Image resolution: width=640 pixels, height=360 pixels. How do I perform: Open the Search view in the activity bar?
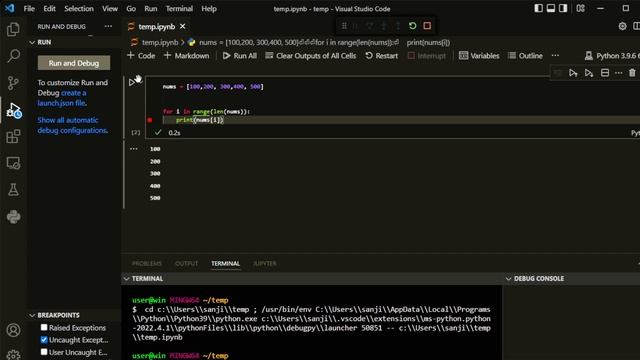(x=13, y=56)
